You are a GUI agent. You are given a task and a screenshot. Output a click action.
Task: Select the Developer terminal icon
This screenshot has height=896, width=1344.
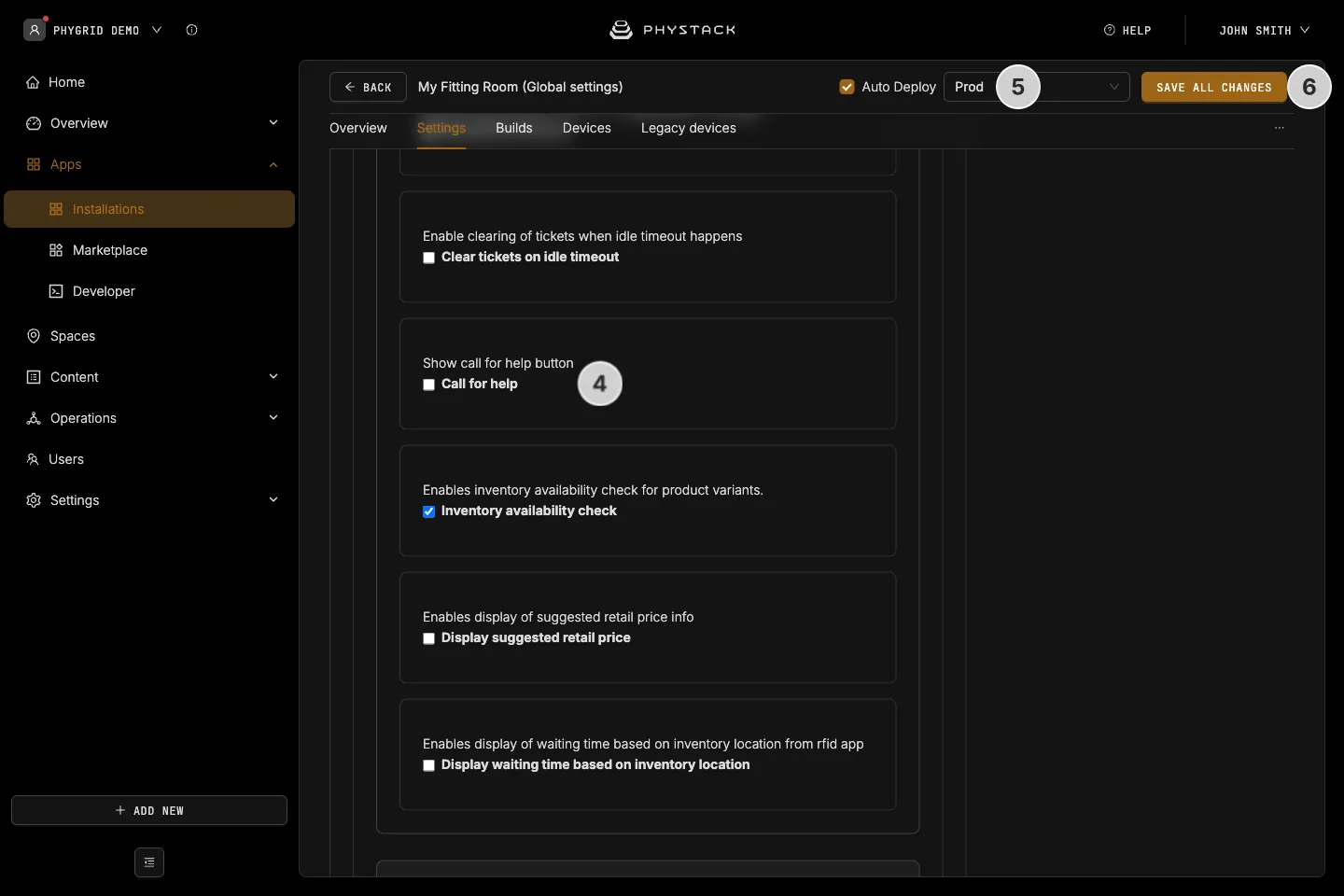coord(56,291)
